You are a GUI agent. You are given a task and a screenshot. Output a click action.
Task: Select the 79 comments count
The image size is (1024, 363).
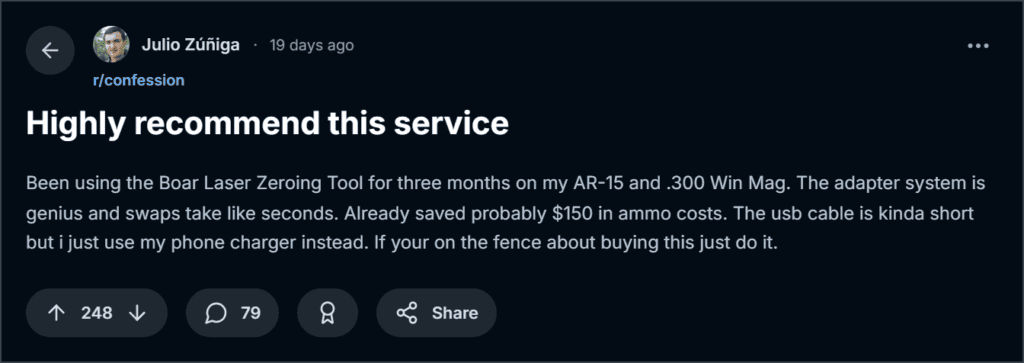click(251, 313)
